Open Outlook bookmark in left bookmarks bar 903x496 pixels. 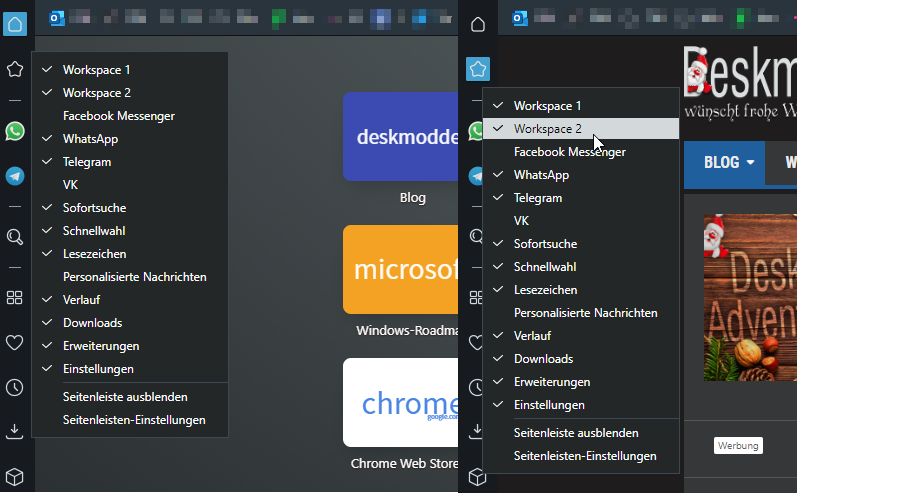pyautogui.click(x=57, y=18)
